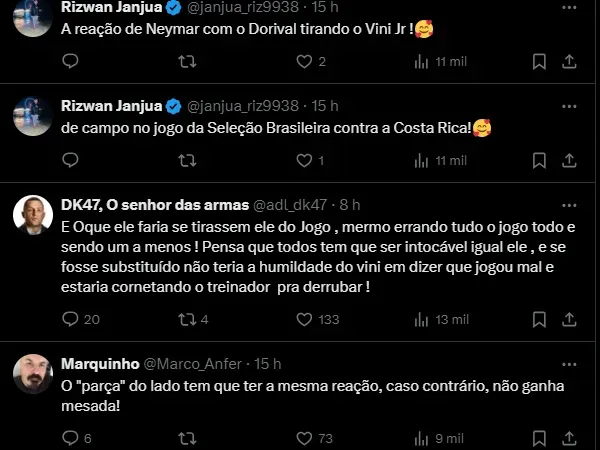600x450 pixels.
Task: Like the Costa Rica tweet by Rizwan
Action: [305, 160]
